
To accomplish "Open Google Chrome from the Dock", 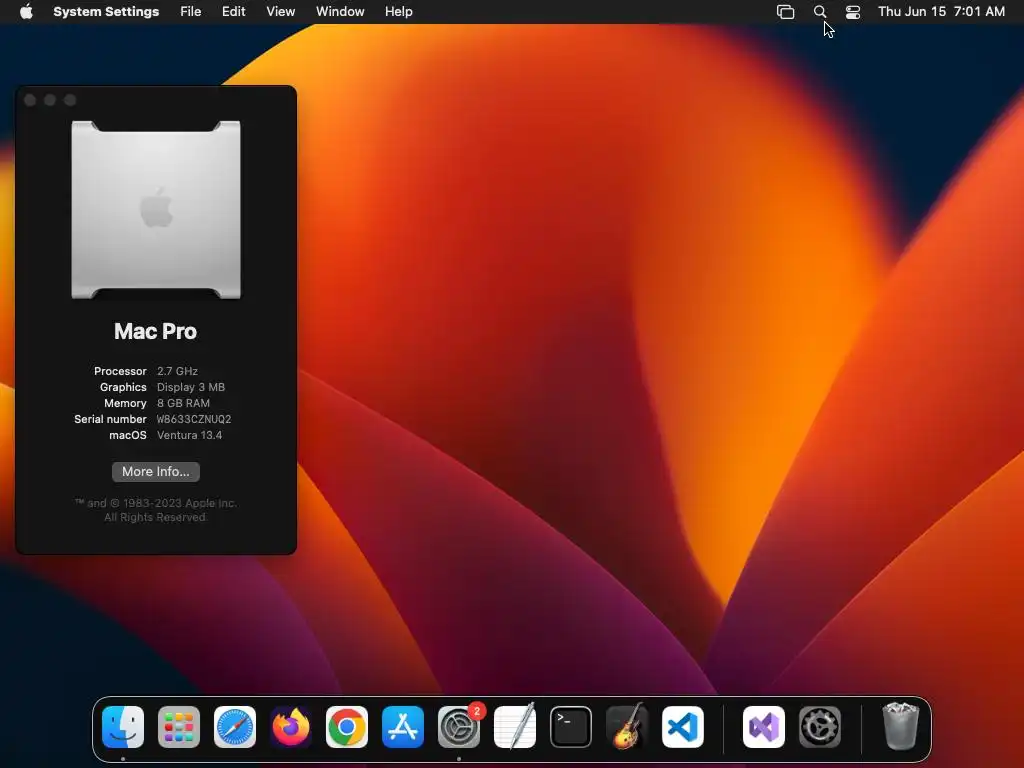I will (347, 726).
